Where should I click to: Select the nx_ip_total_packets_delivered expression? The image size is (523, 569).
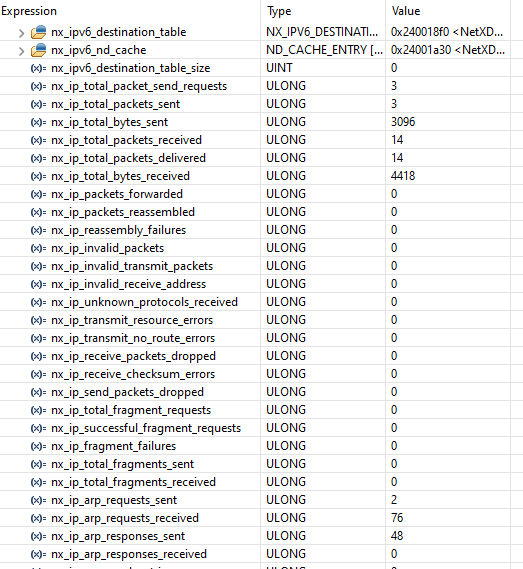128,158
